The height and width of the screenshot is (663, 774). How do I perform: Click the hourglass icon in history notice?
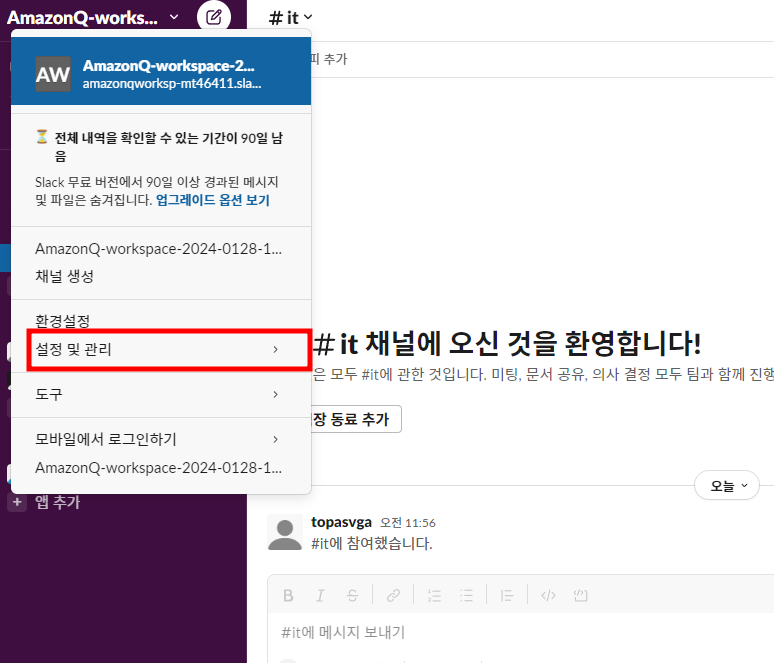(x=42, y=137)
